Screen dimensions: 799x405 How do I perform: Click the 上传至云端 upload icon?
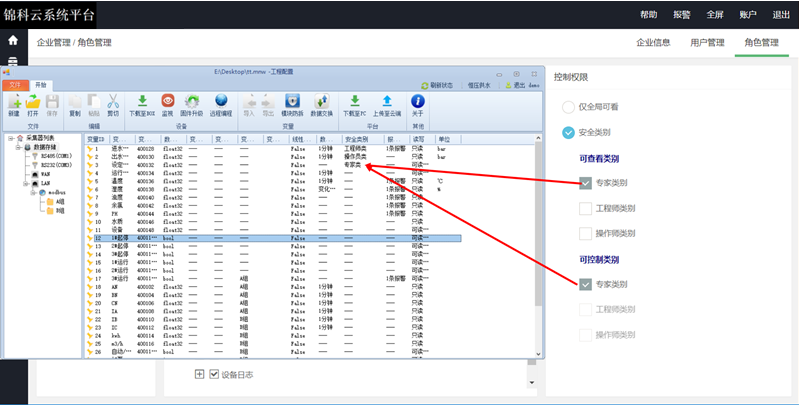point(387,101)
